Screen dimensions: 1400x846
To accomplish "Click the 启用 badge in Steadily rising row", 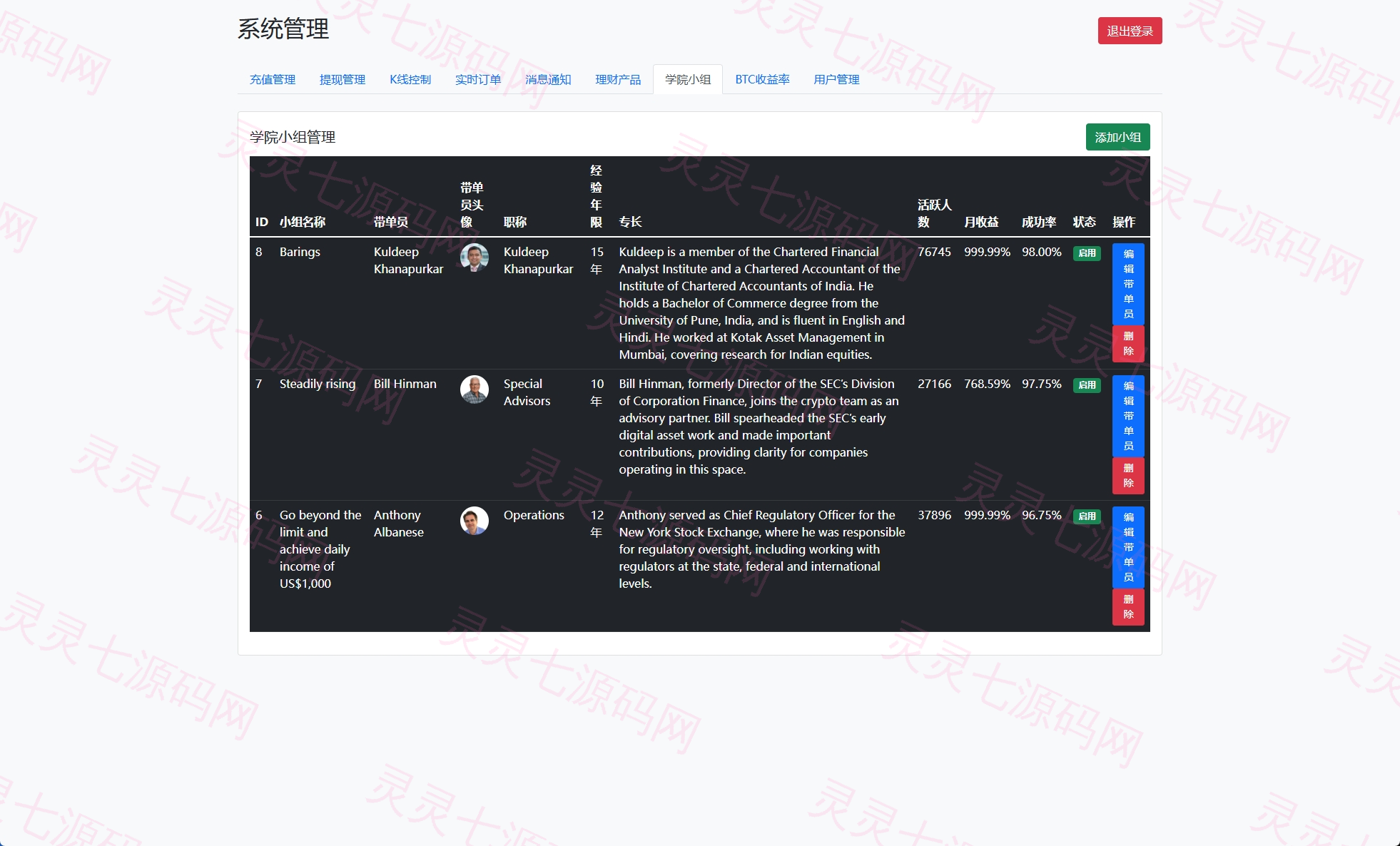I will [x=1087, y=385].
